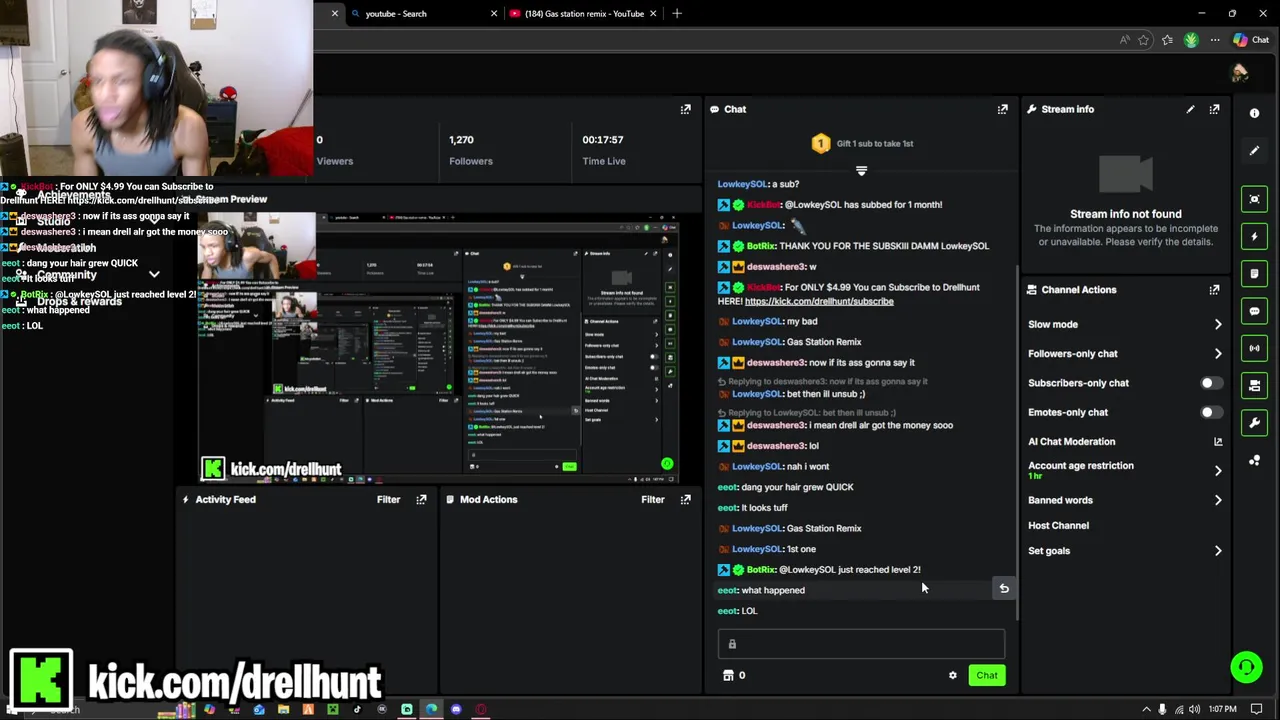Pop out the Channel Actions panel
The width and height of the screenshot is (1280, 720).
click(1214, 290)
